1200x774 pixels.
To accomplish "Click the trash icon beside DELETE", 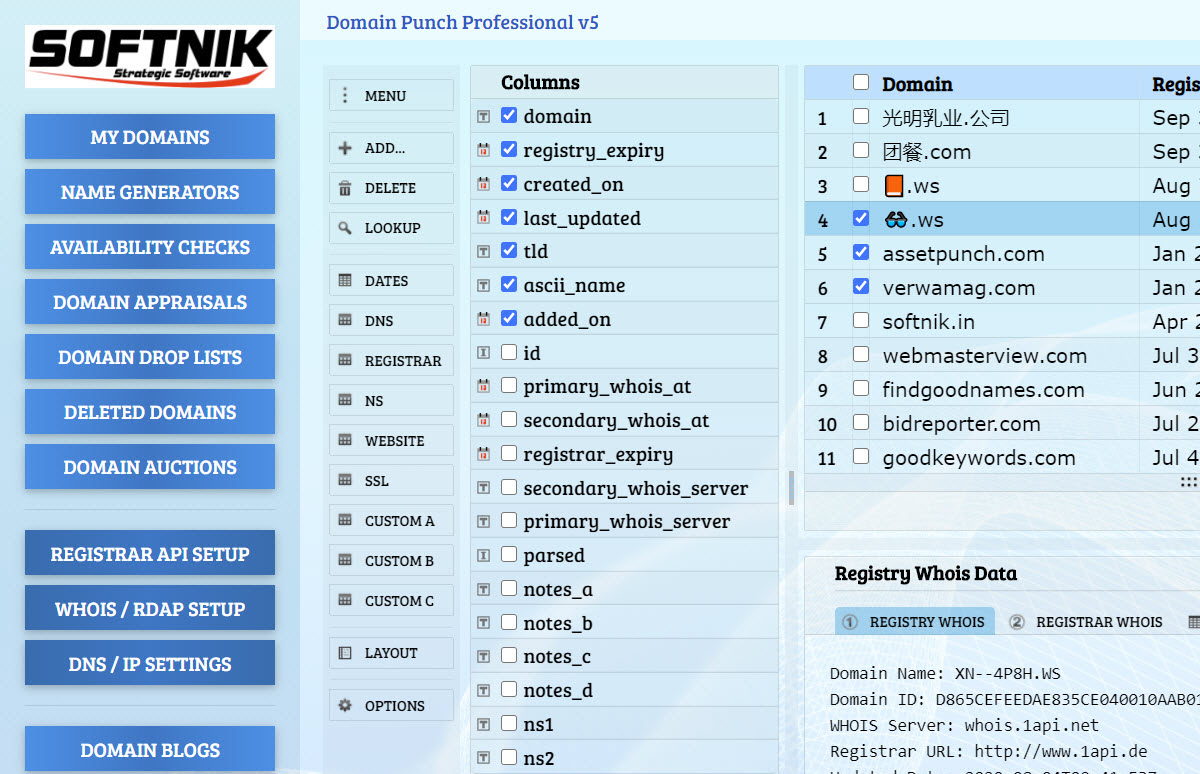I will click(345, 188).
